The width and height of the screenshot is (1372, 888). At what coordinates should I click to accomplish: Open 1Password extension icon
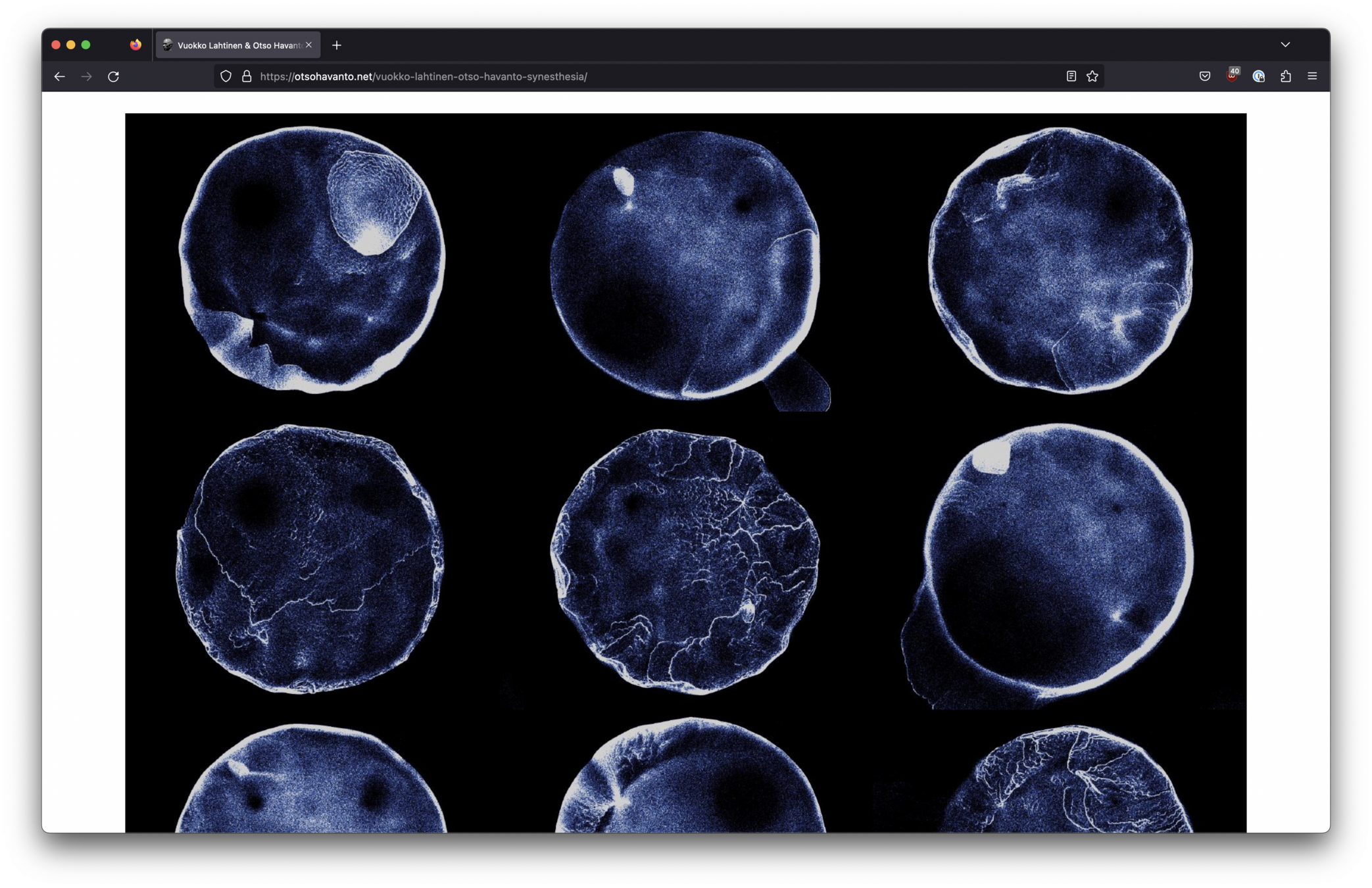point(1258,76)
